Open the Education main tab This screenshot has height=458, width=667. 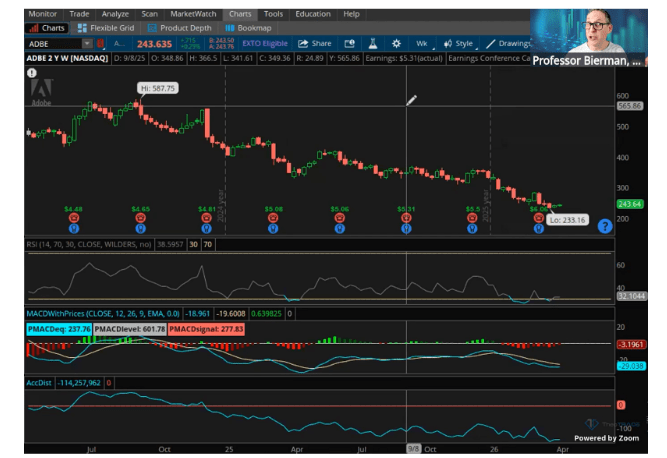(313, 14)
